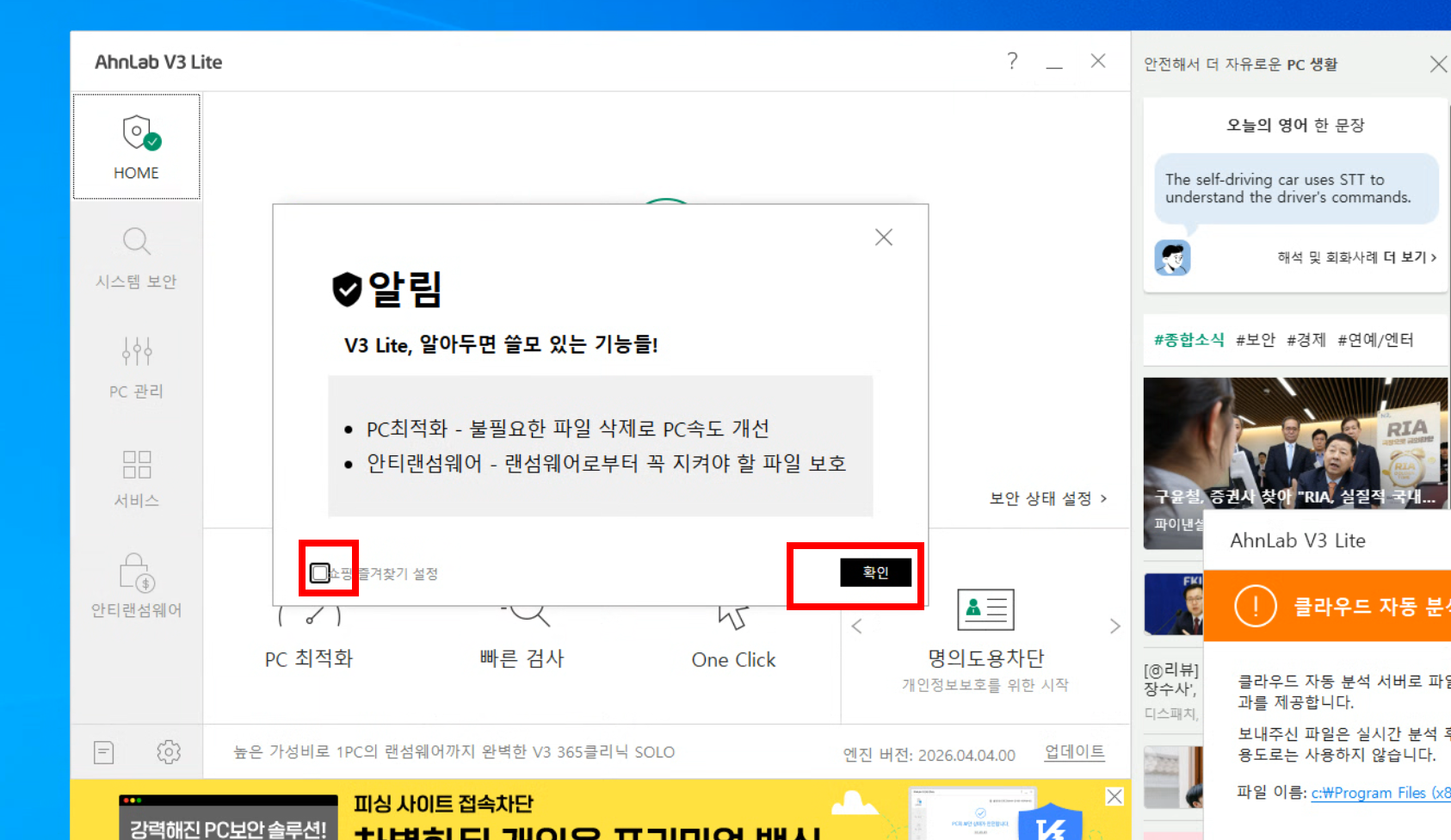The height and width of the screenshot is (840, 1451).
Task: Select the #경제 news tab
Action: click(1306, 340)
